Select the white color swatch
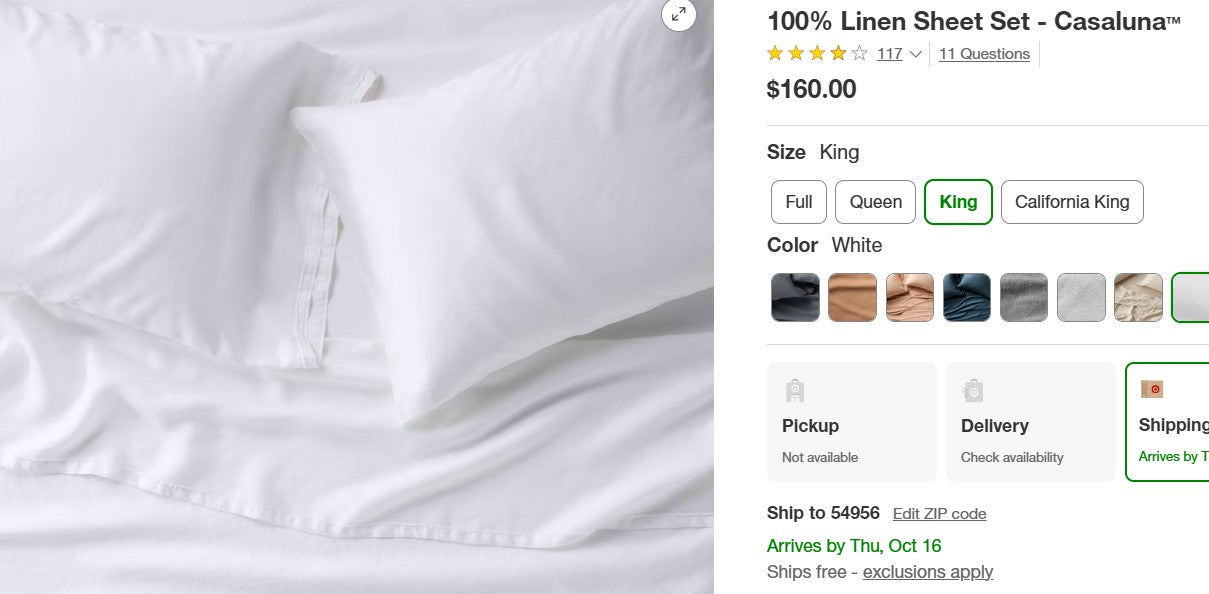Viewport: 1209px width, 594px height. pyautogui.click(x=1195, y=297)
